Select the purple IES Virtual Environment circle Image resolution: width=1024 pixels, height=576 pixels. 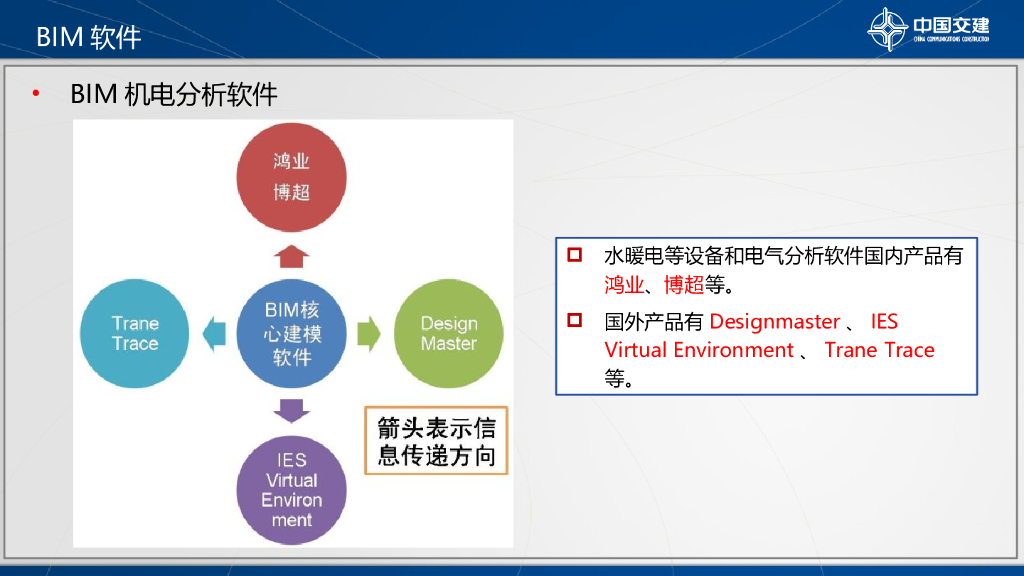pos(291,490)
